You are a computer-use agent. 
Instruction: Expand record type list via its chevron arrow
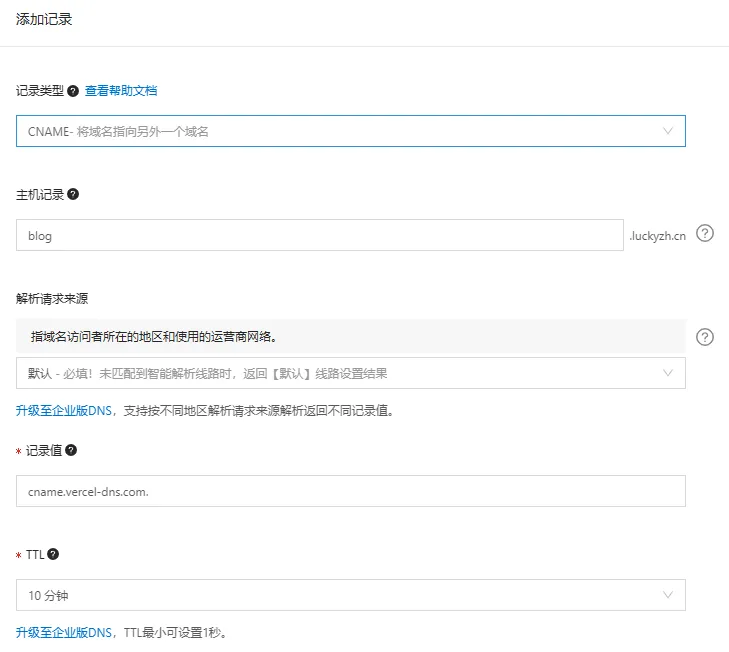coord(668,131)
